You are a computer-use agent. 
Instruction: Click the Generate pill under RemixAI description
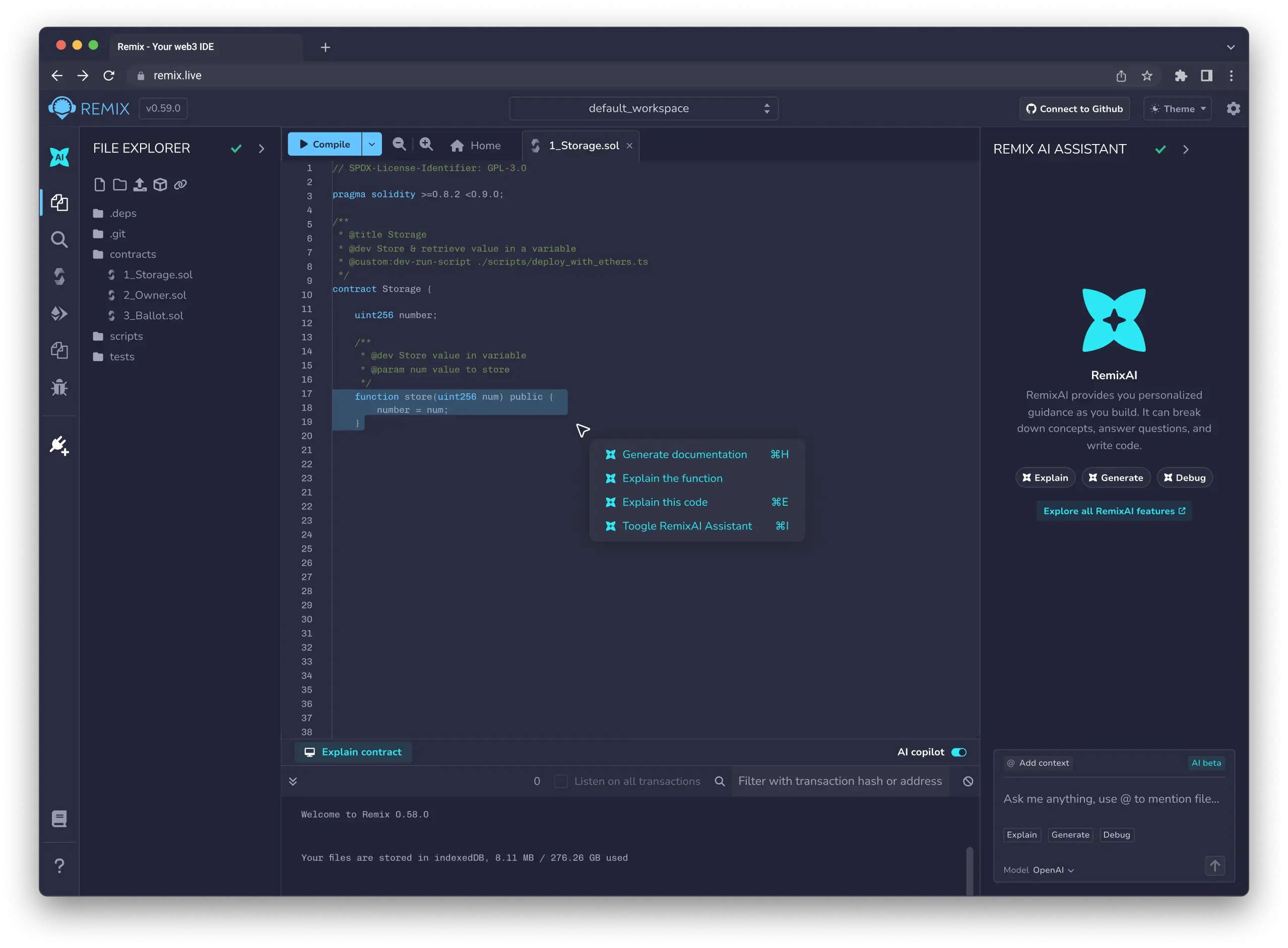click(1115, 478)
